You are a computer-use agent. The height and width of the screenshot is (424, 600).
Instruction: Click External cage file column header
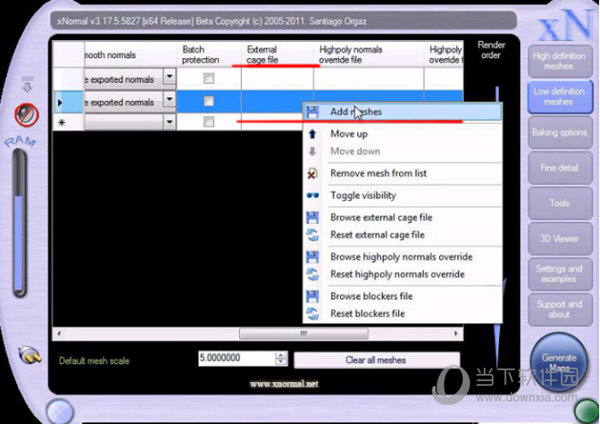(x=277, y=54)
